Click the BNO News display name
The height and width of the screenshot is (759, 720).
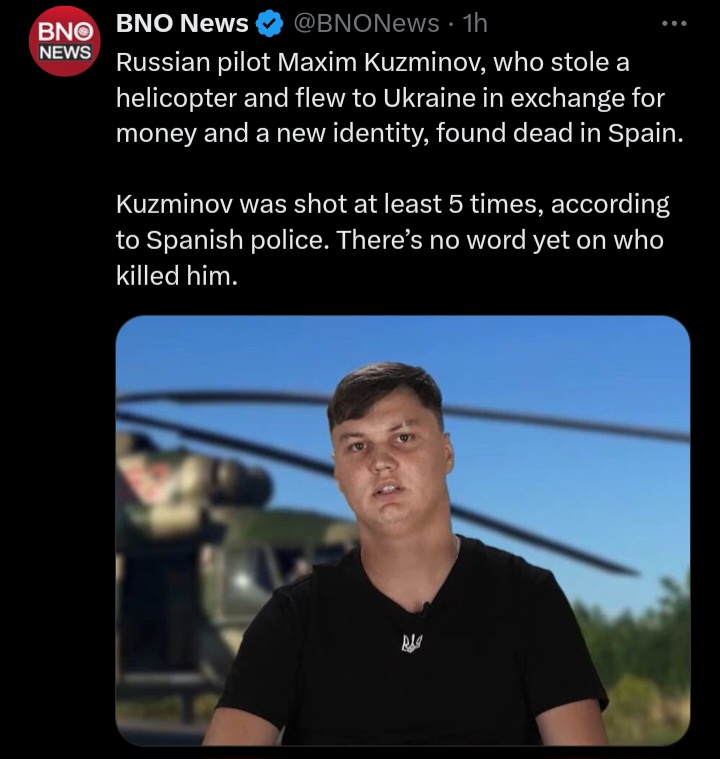point(182,23)
